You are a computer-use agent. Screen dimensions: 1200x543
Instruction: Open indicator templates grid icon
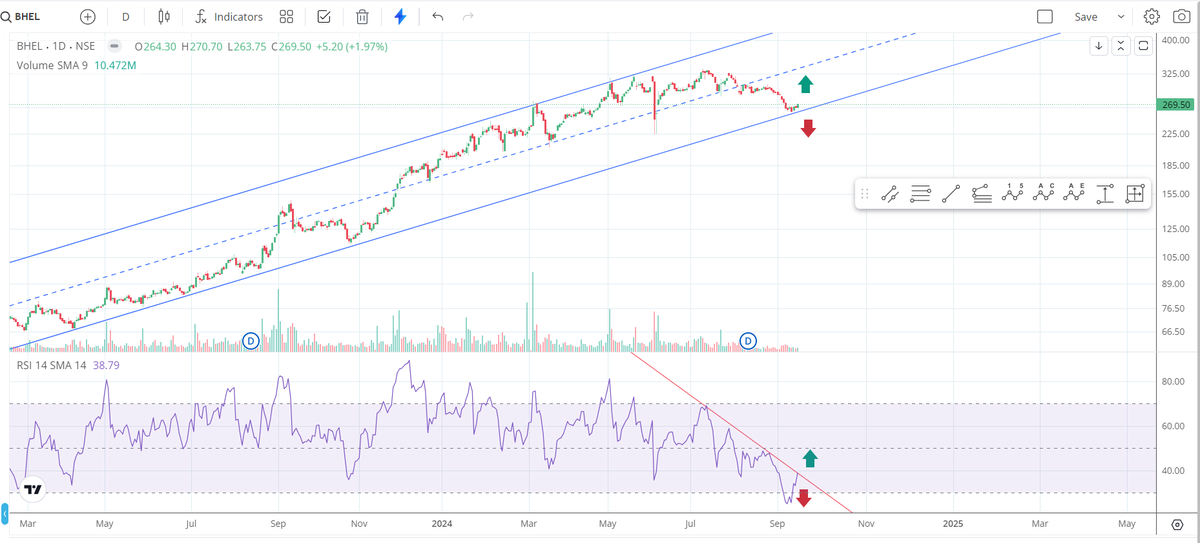click(x=287, y=16)
